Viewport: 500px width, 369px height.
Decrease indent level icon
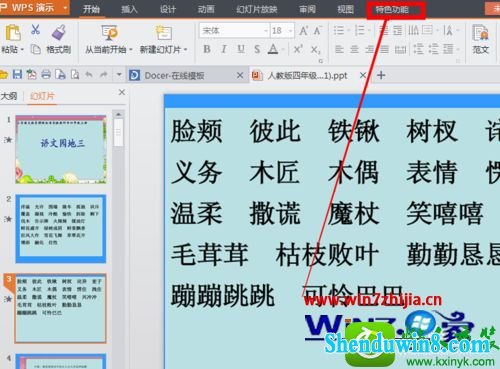pyautogui.click(x=384, y=31)
